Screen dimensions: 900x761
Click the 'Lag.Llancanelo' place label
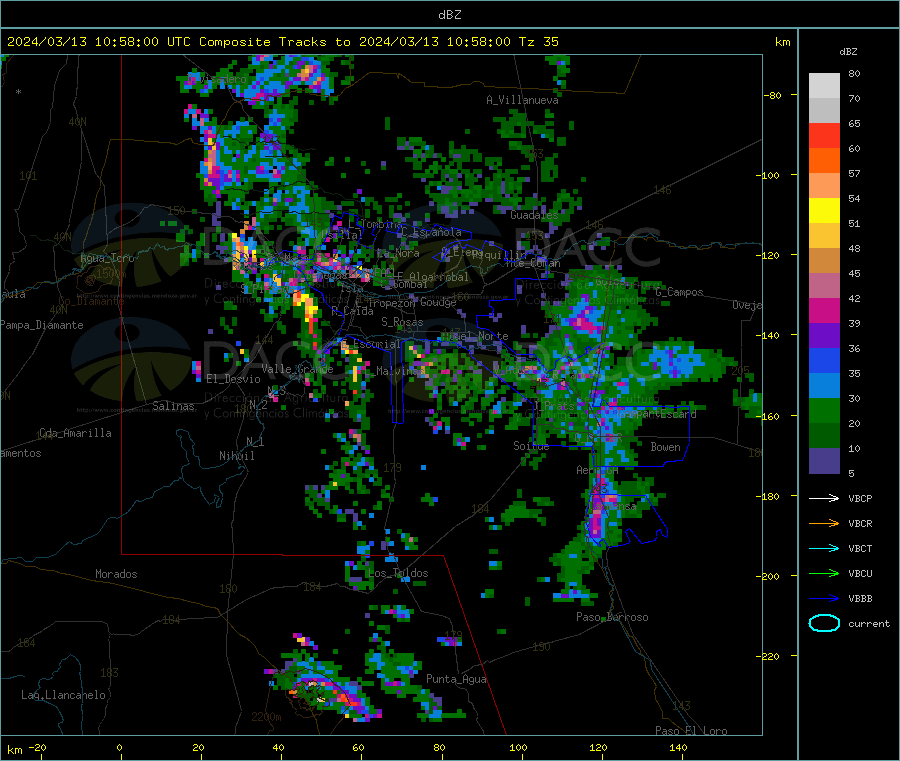63,695
